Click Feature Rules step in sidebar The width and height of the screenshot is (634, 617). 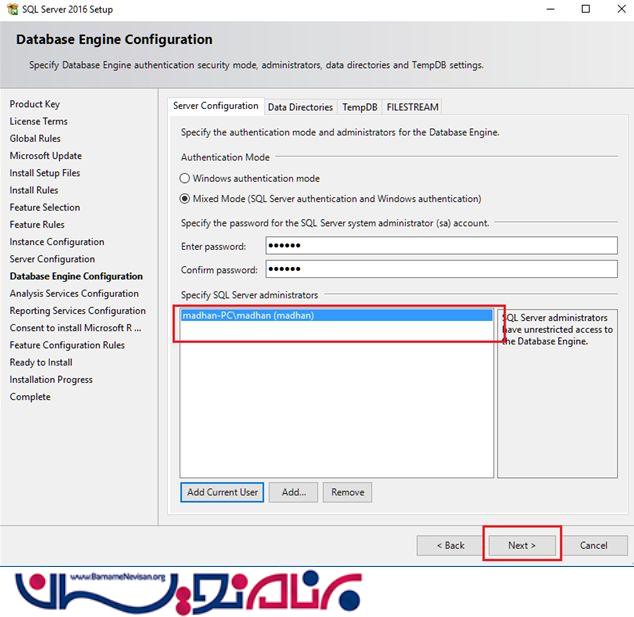pyautogui.click(x=37, y=224)
